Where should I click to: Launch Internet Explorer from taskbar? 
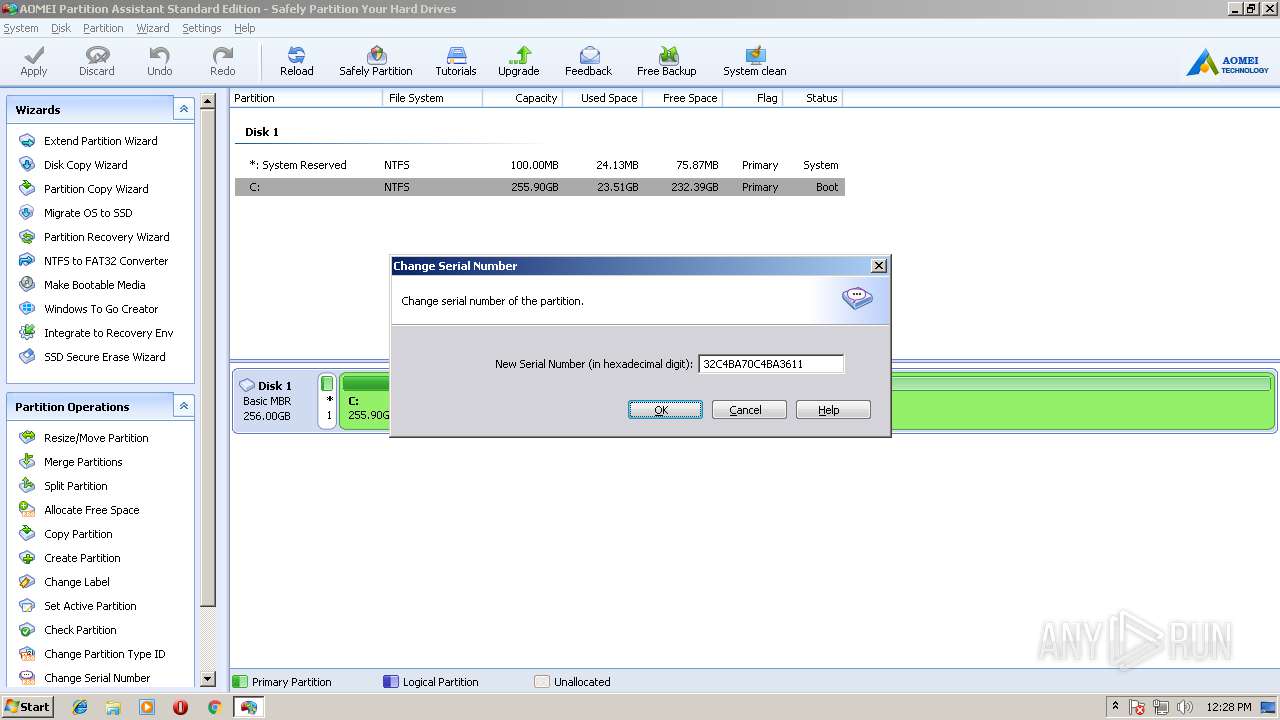point(80,707)
